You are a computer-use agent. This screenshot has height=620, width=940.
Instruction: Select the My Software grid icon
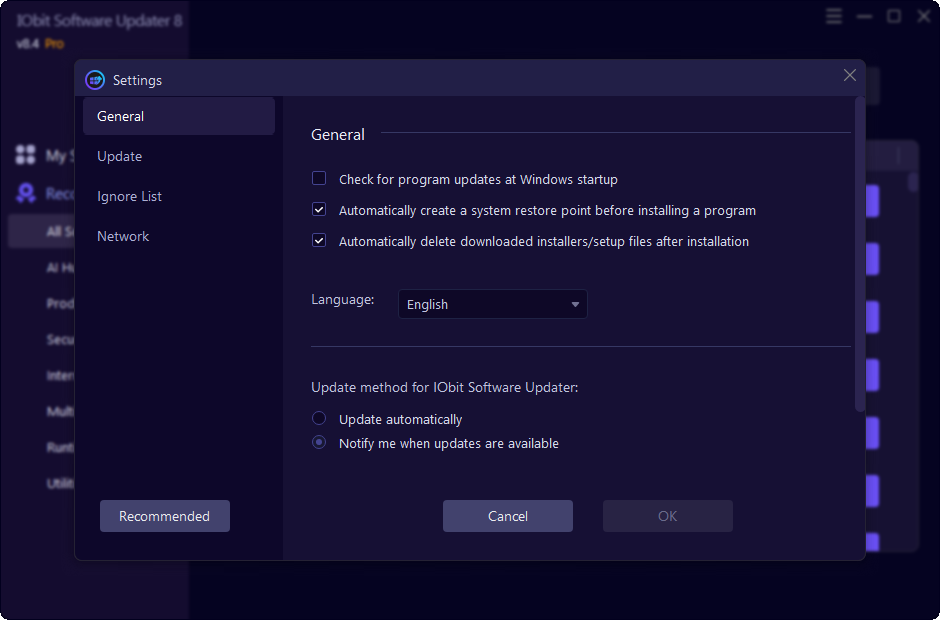(x=25, y=155)
